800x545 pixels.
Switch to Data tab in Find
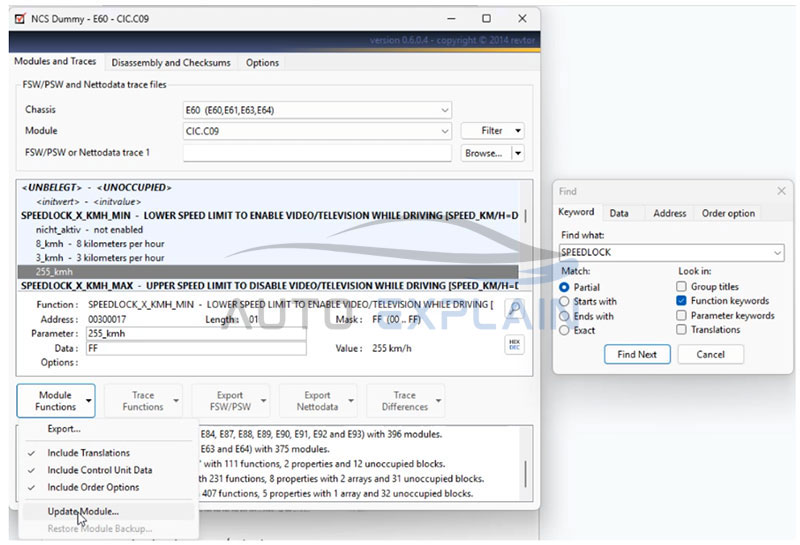click(619, 213)
